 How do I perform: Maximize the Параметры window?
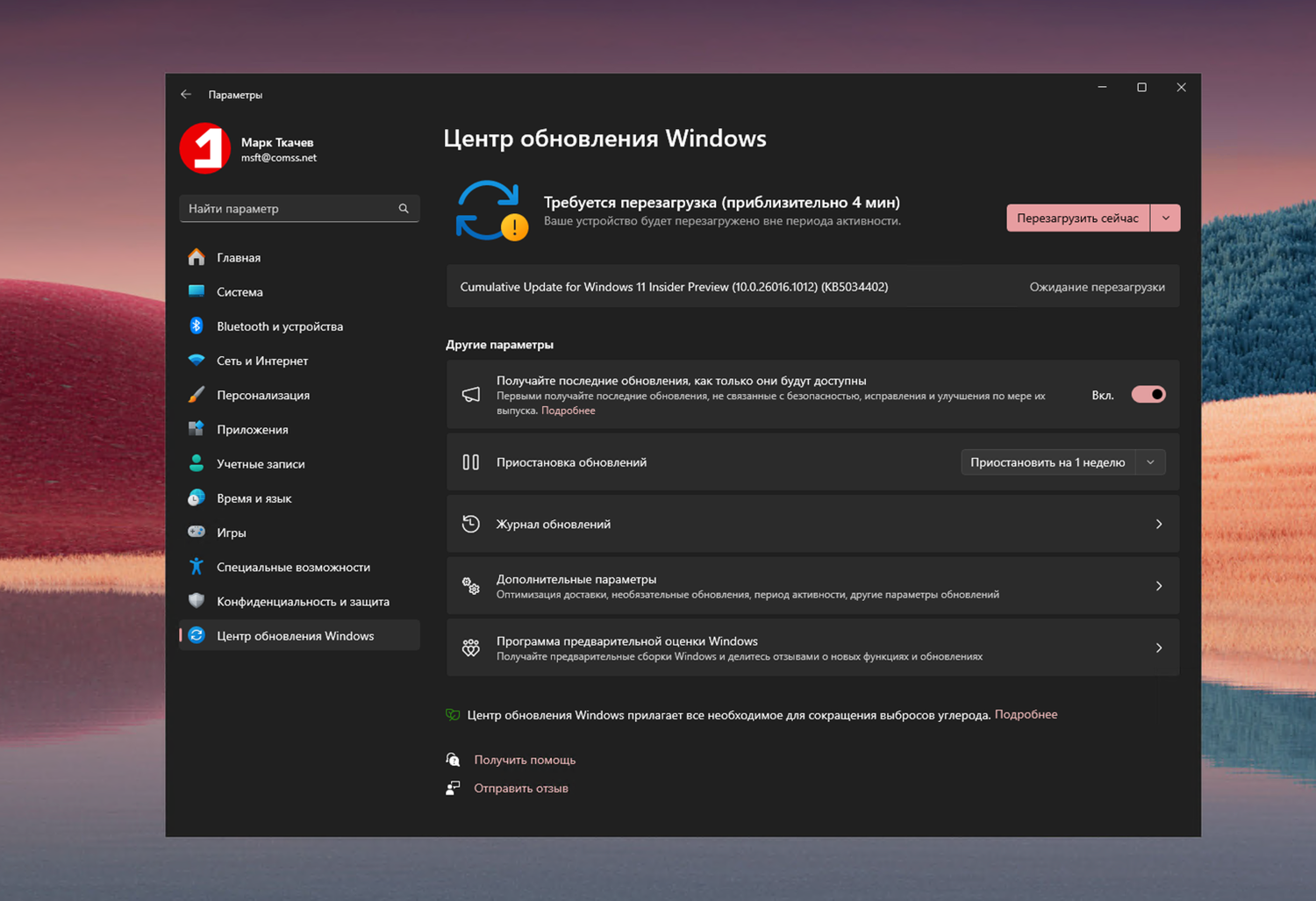click(x=1141, y=87)
